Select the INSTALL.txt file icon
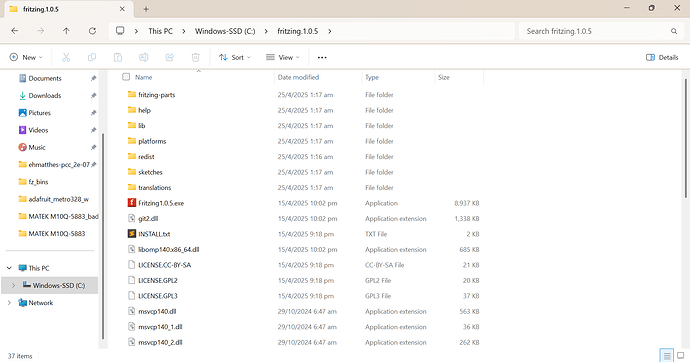The image size is (690, 362). [132, 234]
